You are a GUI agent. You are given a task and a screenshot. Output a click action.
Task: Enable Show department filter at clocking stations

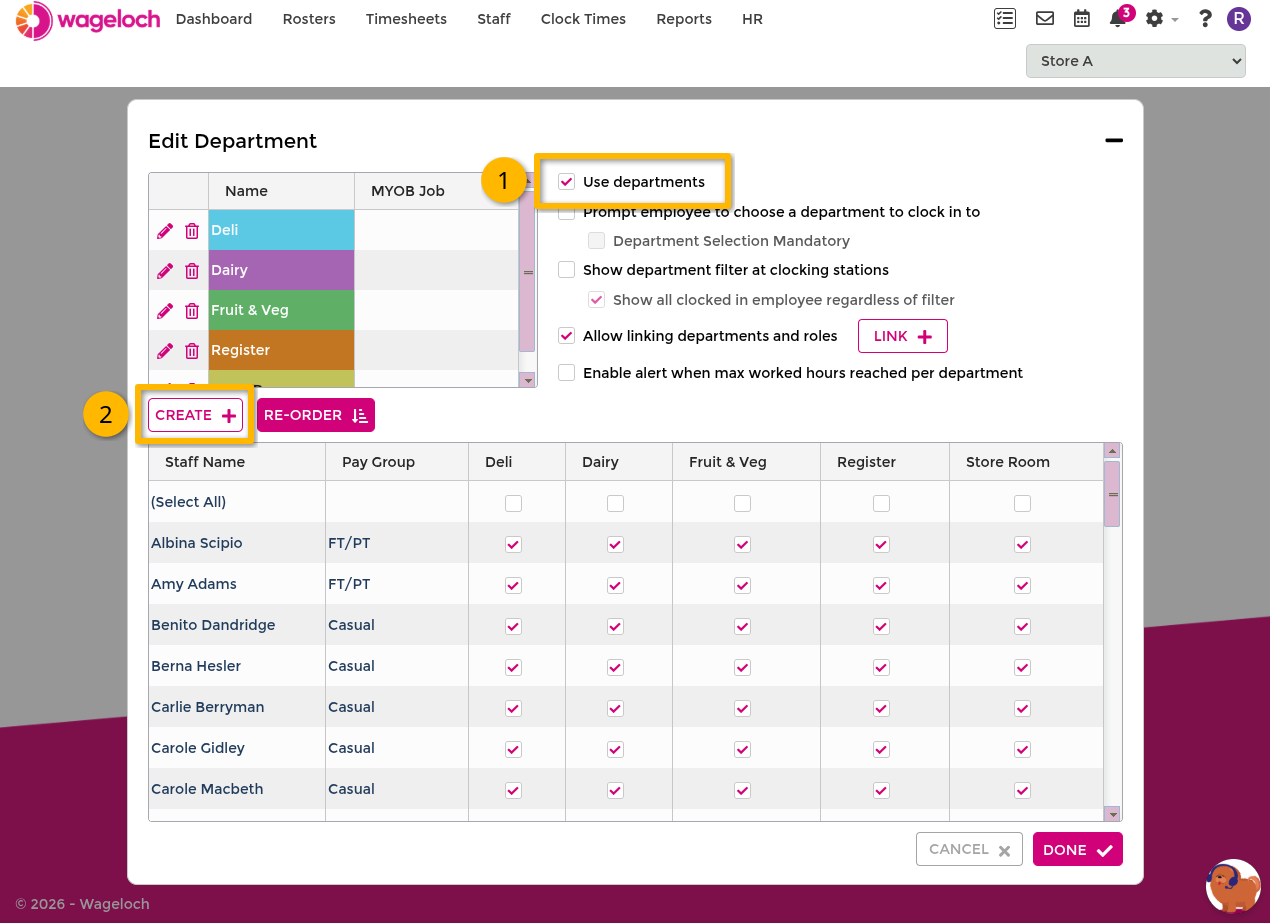(567, 270)
